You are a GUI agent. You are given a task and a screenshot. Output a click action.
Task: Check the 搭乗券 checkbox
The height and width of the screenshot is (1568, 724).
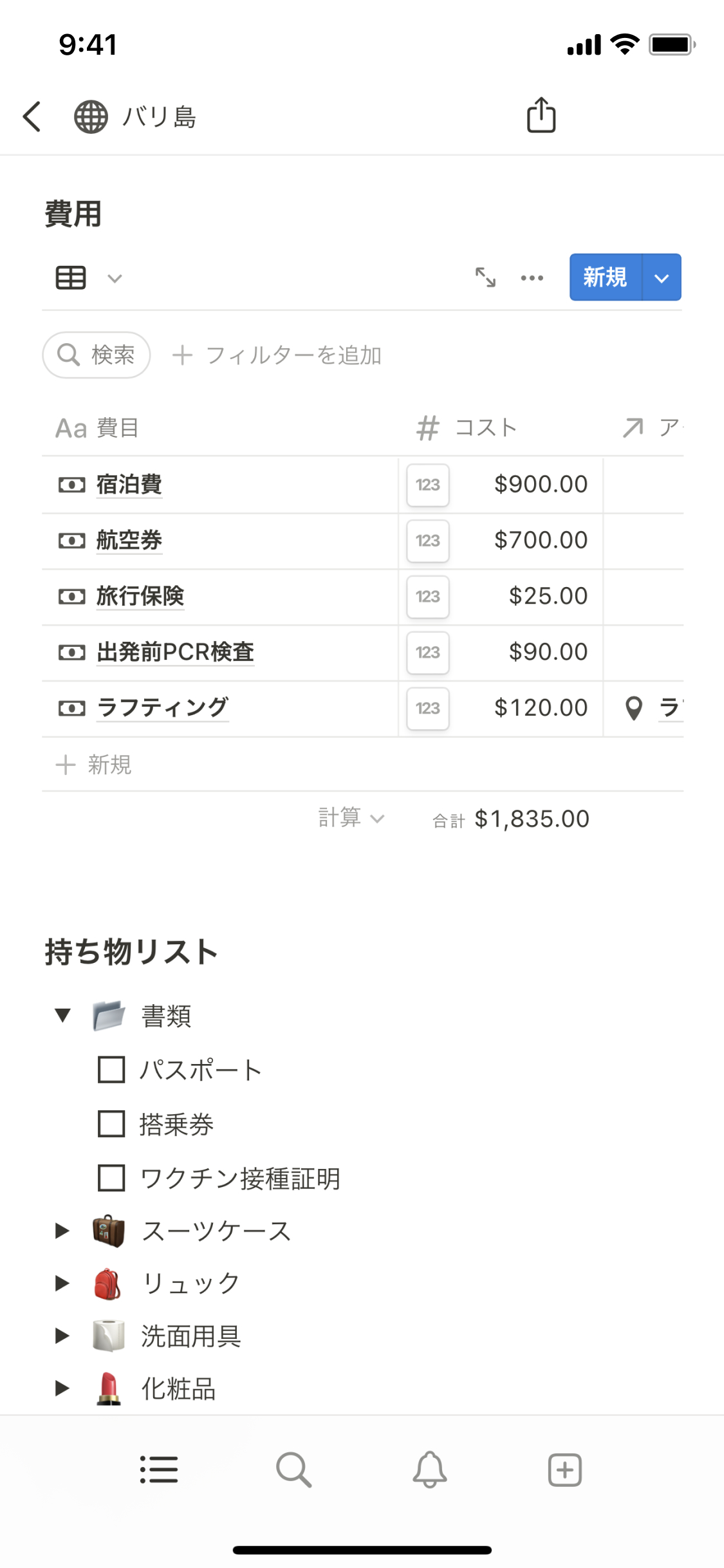click(x=111, y=1124)
